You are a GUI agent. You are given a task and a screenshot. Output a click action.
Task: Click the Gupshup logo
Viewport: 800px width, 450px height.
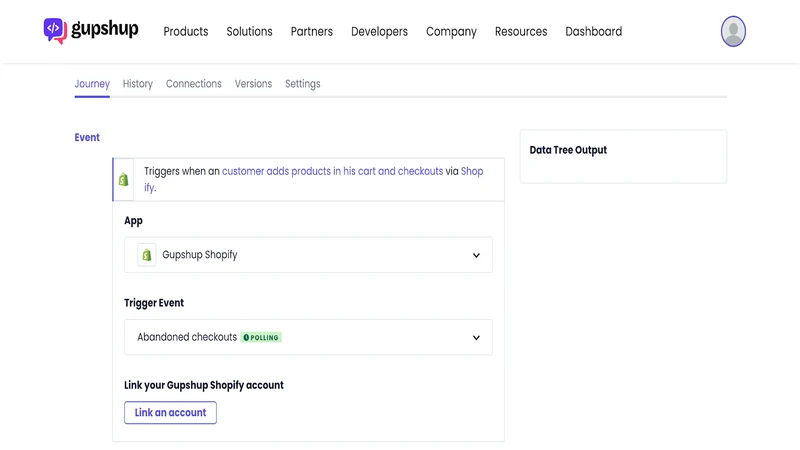[x=91, y=31]
